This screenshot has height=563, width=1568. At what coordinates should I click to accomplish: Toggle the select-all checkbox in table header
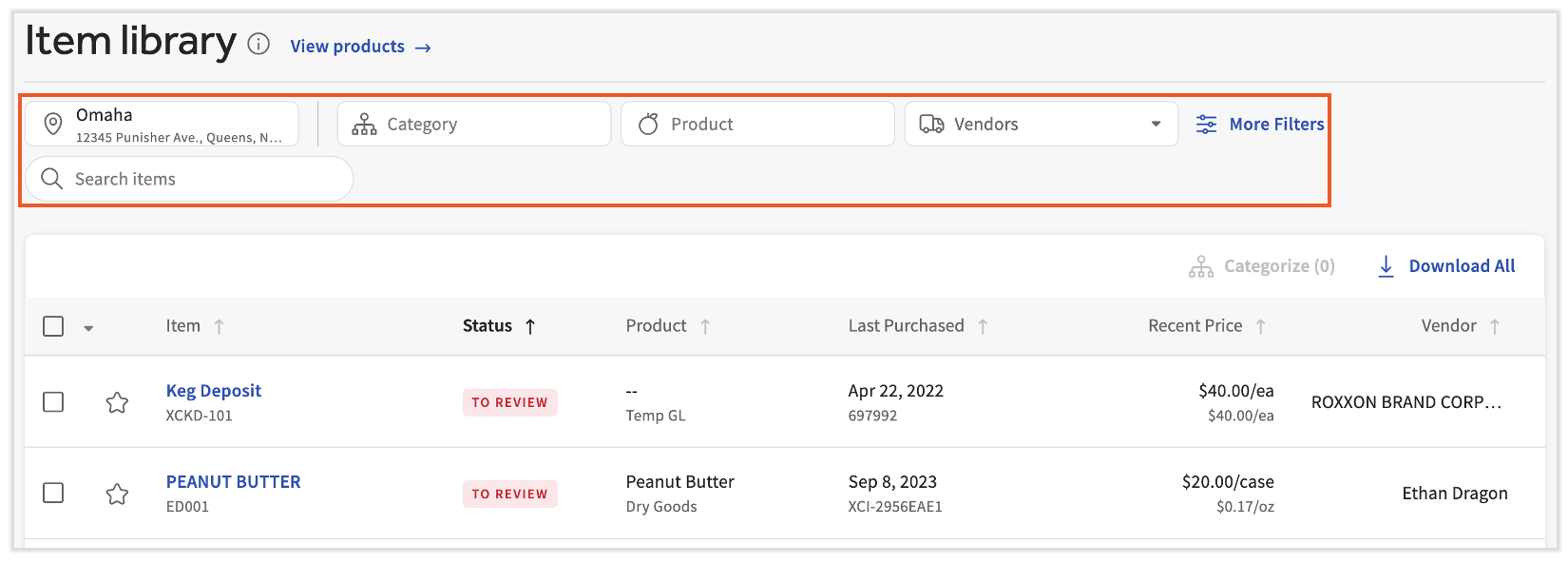click(53, 326)
